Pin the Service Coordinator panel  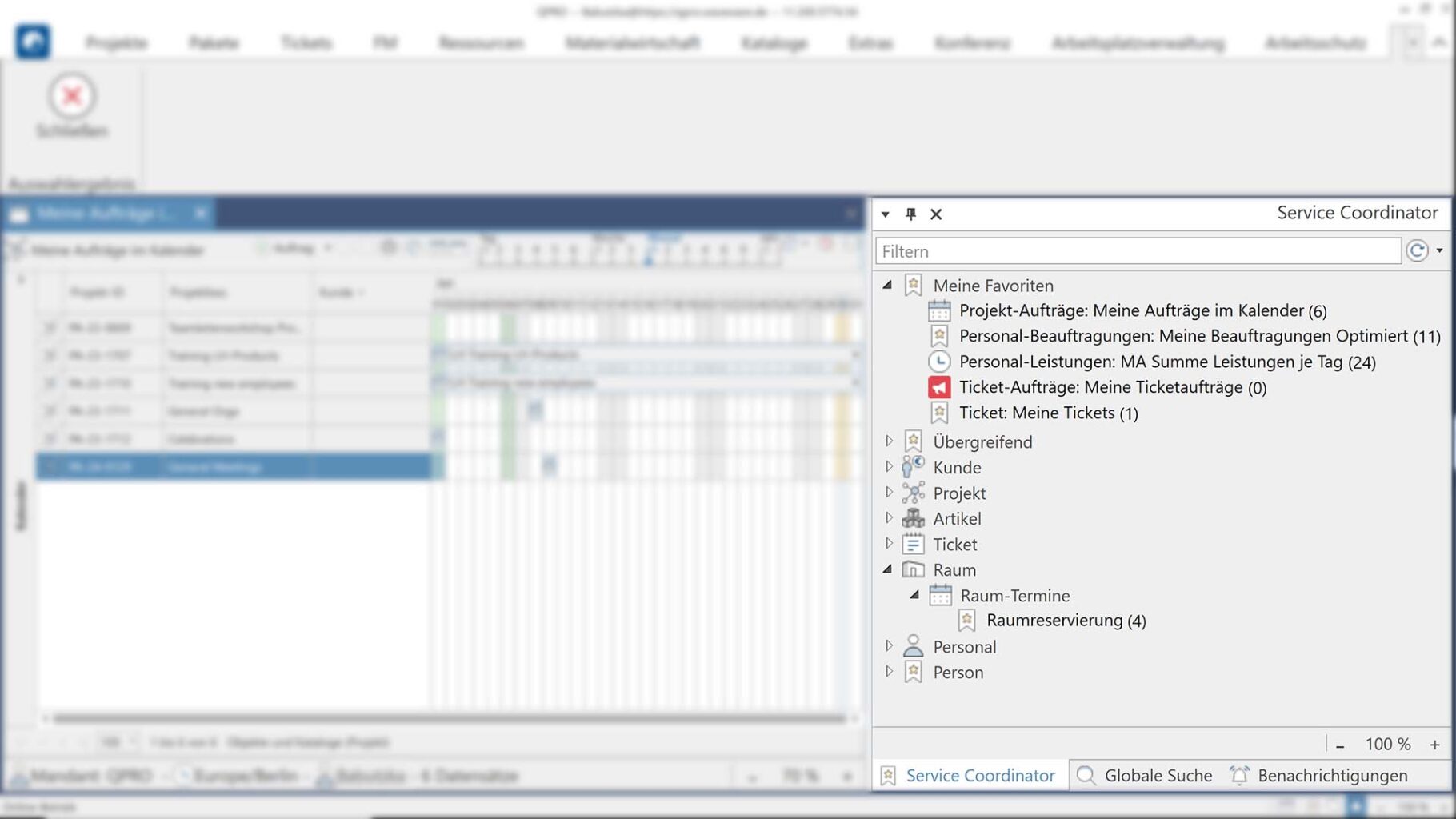coord(910,214)
